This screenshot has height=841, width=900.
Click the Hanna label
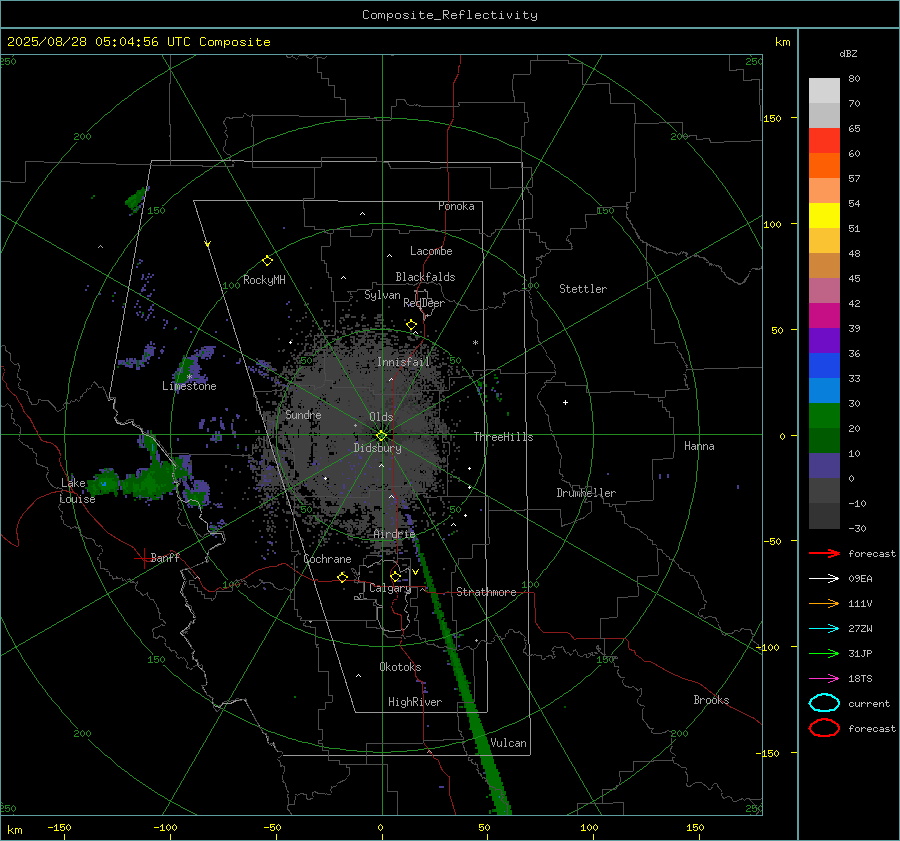click(699, 446)
